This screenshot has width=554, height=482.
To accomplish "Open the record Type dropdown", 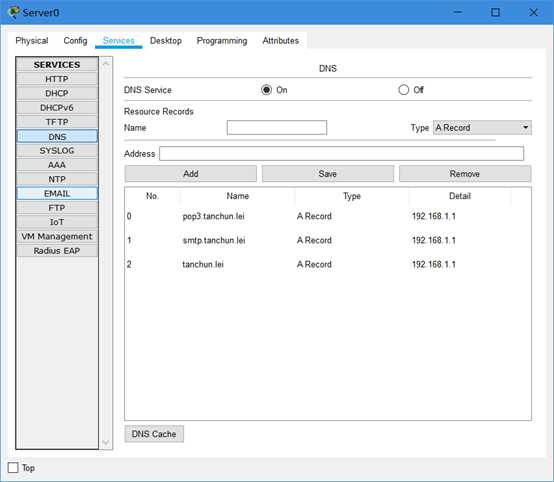I will click(x=482, y=128).
